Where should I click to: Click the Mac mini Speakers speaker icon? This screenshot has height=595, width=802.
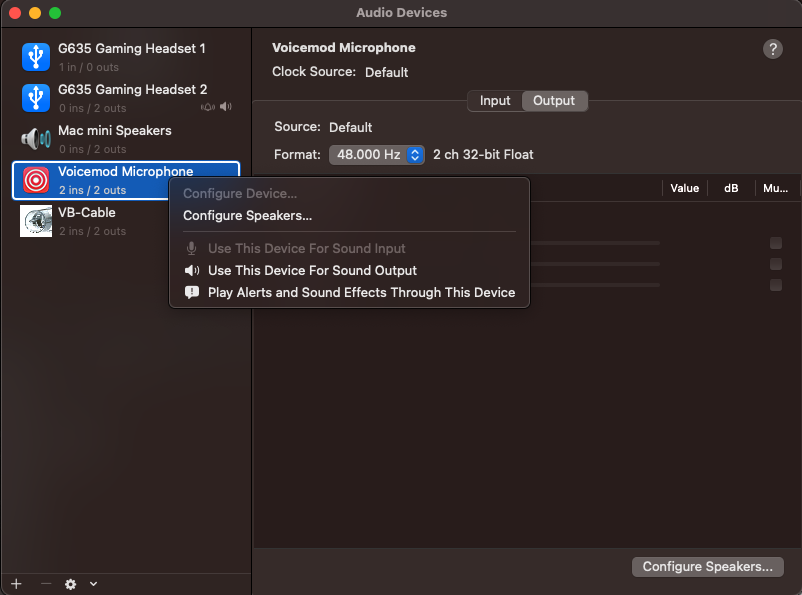pos(36,139)
